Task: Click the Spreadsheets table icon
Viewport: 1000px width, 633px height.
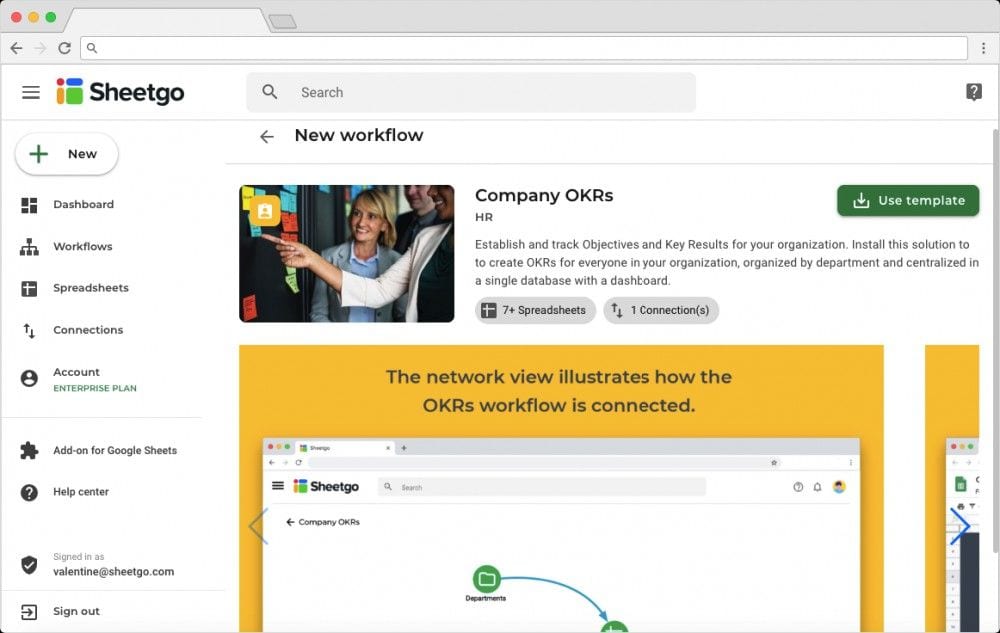Action: pyautogui.click(x=29, y=289)
